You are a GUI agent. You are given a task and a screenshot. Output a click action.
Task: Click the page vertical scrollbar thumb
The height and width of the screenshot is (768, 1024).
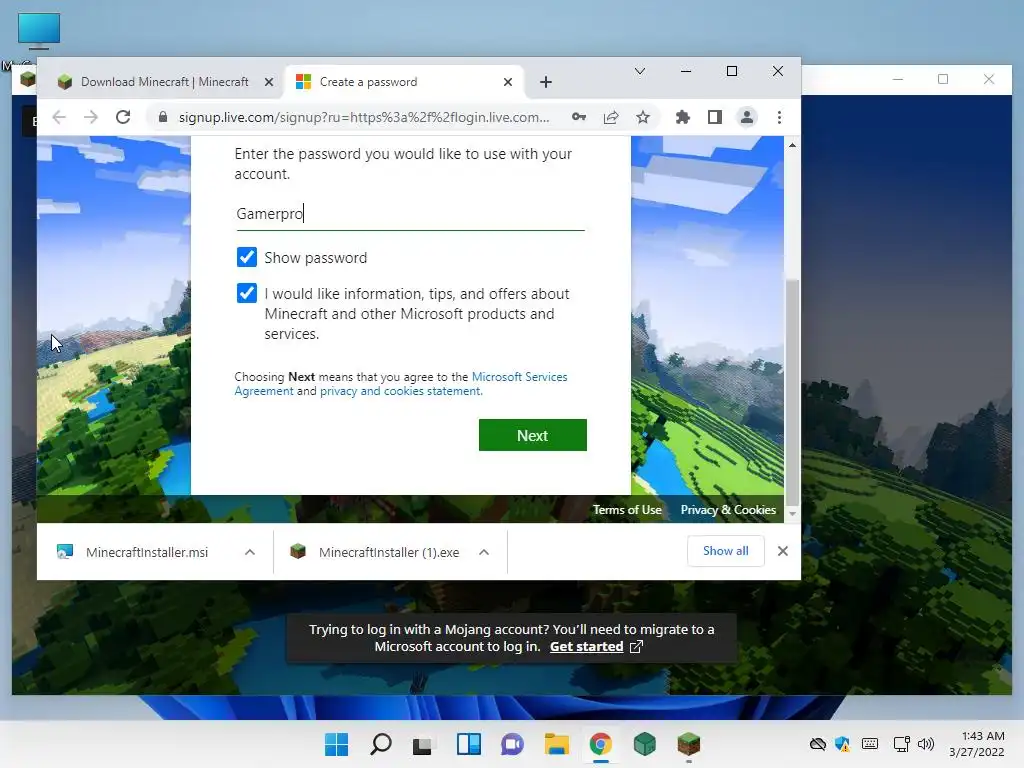point(792,391)
